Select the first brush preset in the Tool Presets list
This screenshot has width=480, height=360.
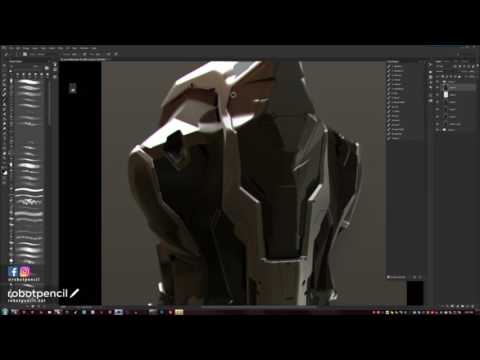tap(396, 66)
